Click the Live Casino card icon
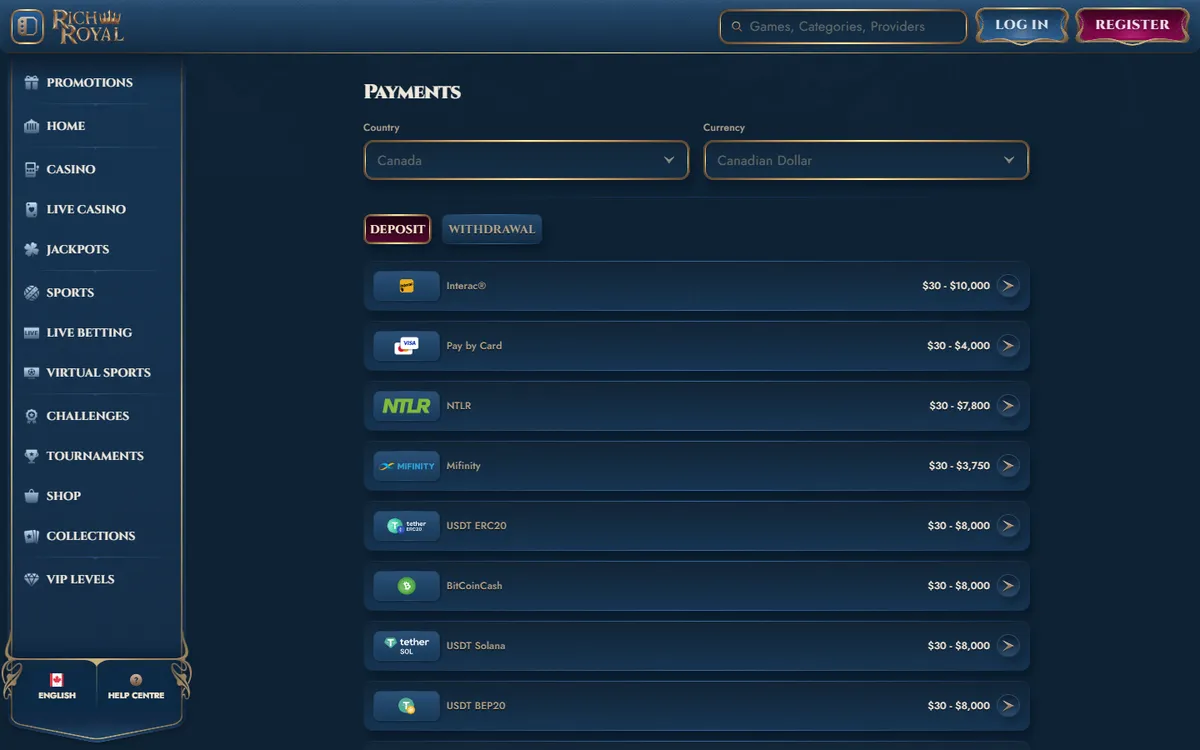 pos(31,209)
